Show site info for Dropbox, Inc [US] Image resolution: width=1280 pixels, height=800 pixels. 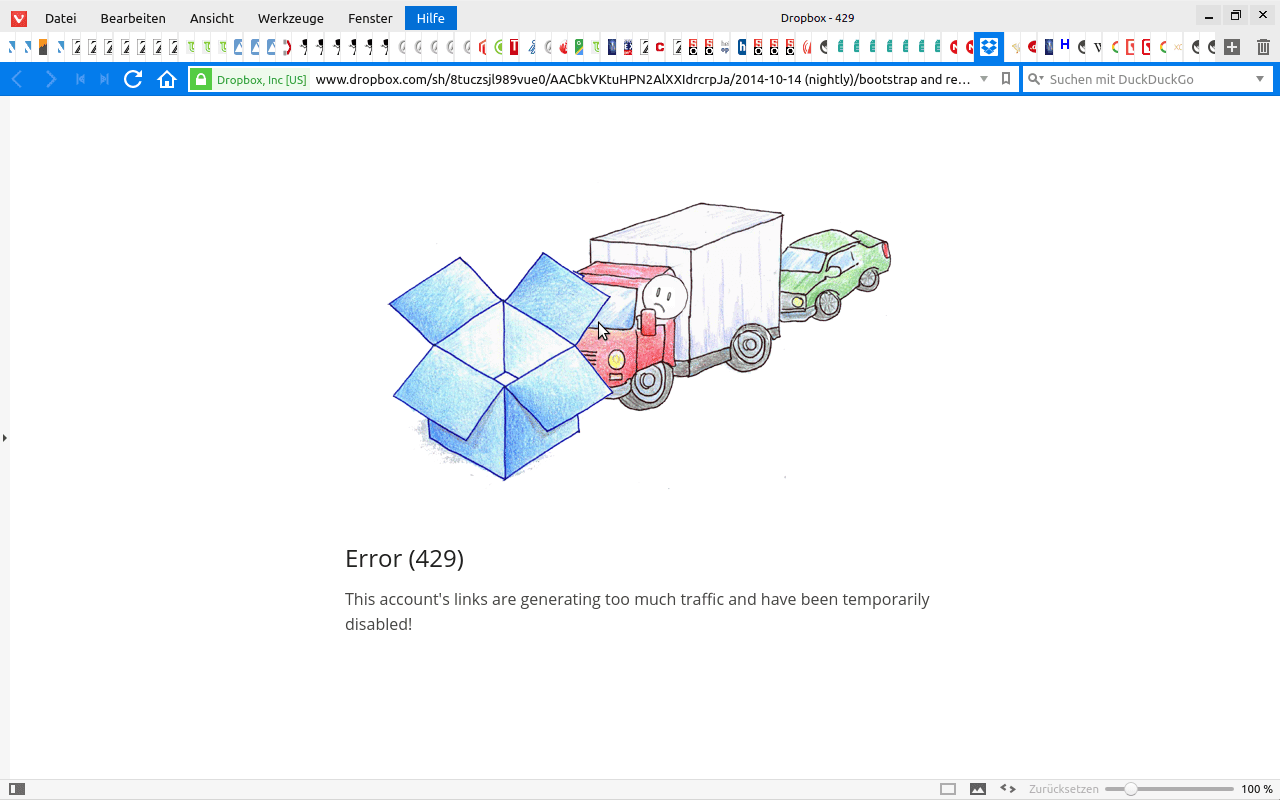coord(250,79)
